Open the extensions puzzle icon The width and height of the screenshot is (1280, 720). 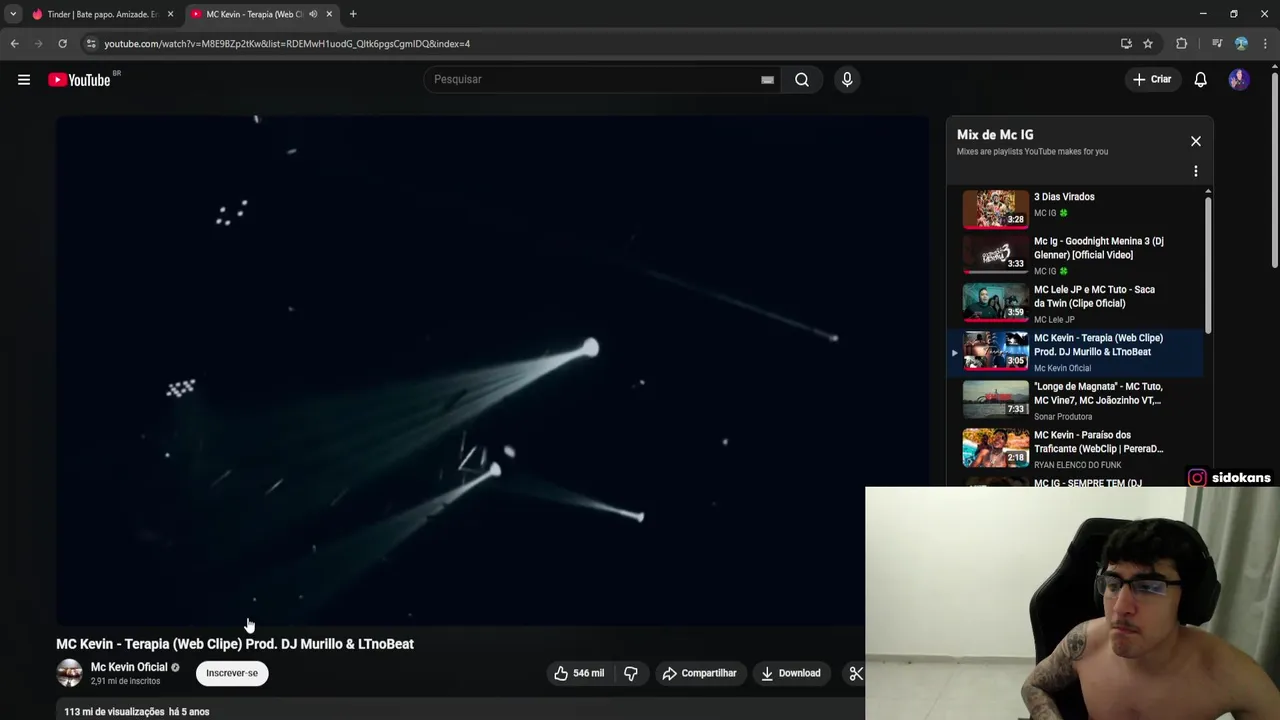pyautogui.click(x=1182, y=44)
